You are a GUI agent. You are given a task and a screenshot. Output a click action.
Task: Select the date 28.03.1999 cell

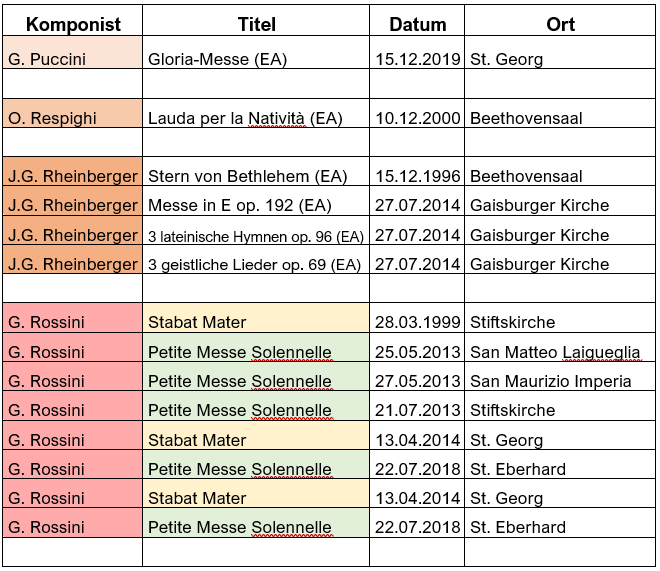(x=417, y=318)
